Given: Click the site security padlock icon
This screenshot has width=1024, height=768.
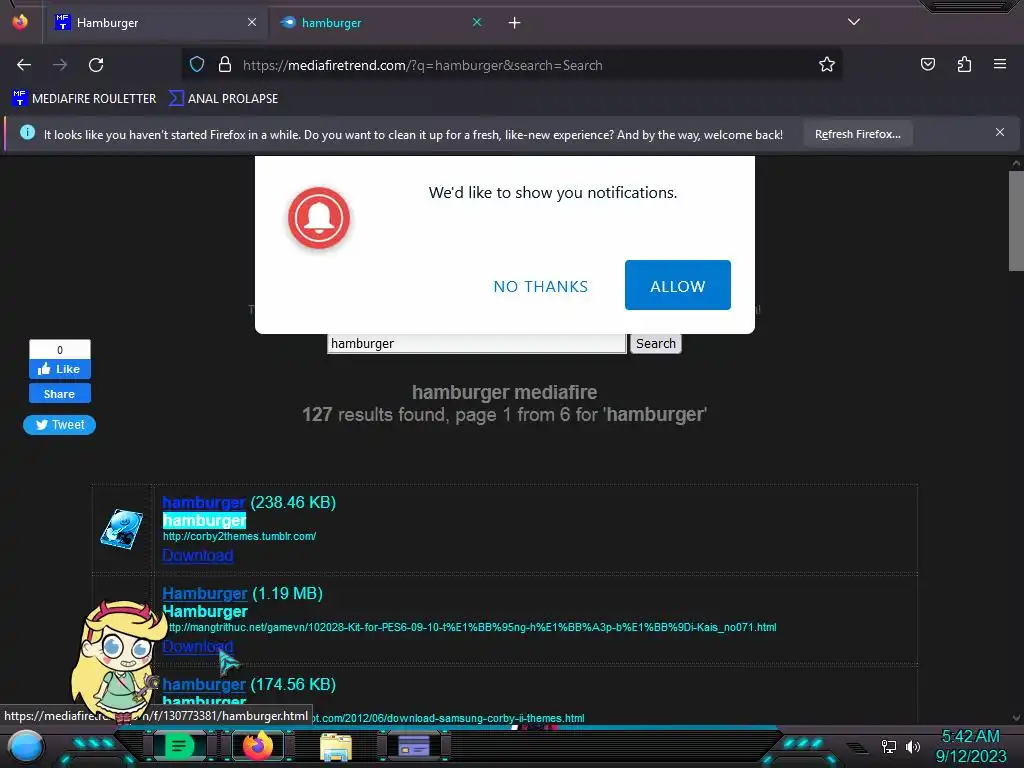Looking at the screenshot, I should click(x=225, y=65).
